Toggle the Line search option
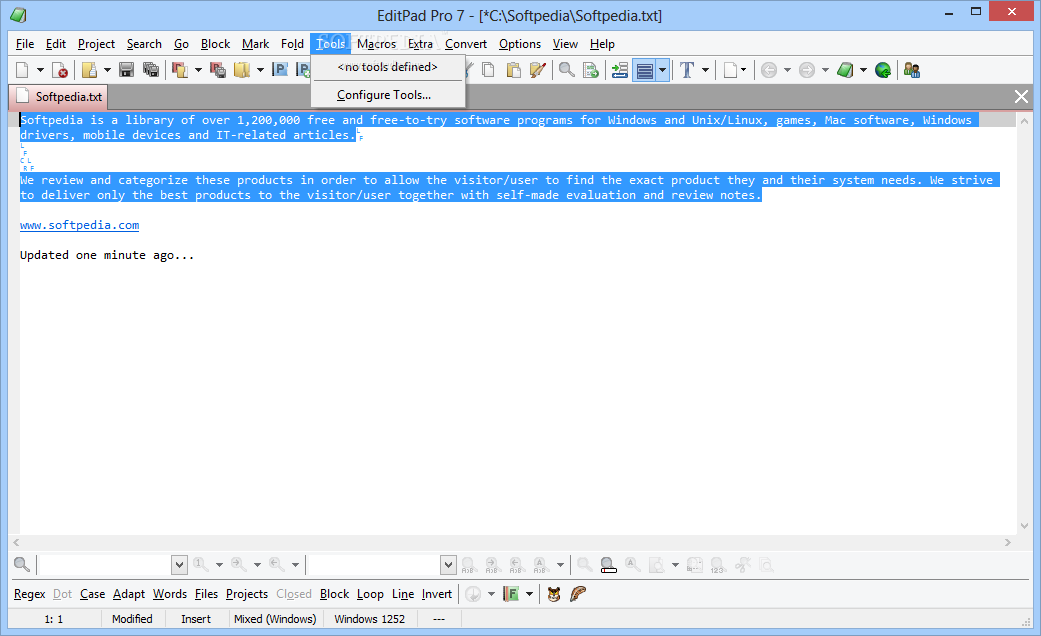 pos(403,594)
